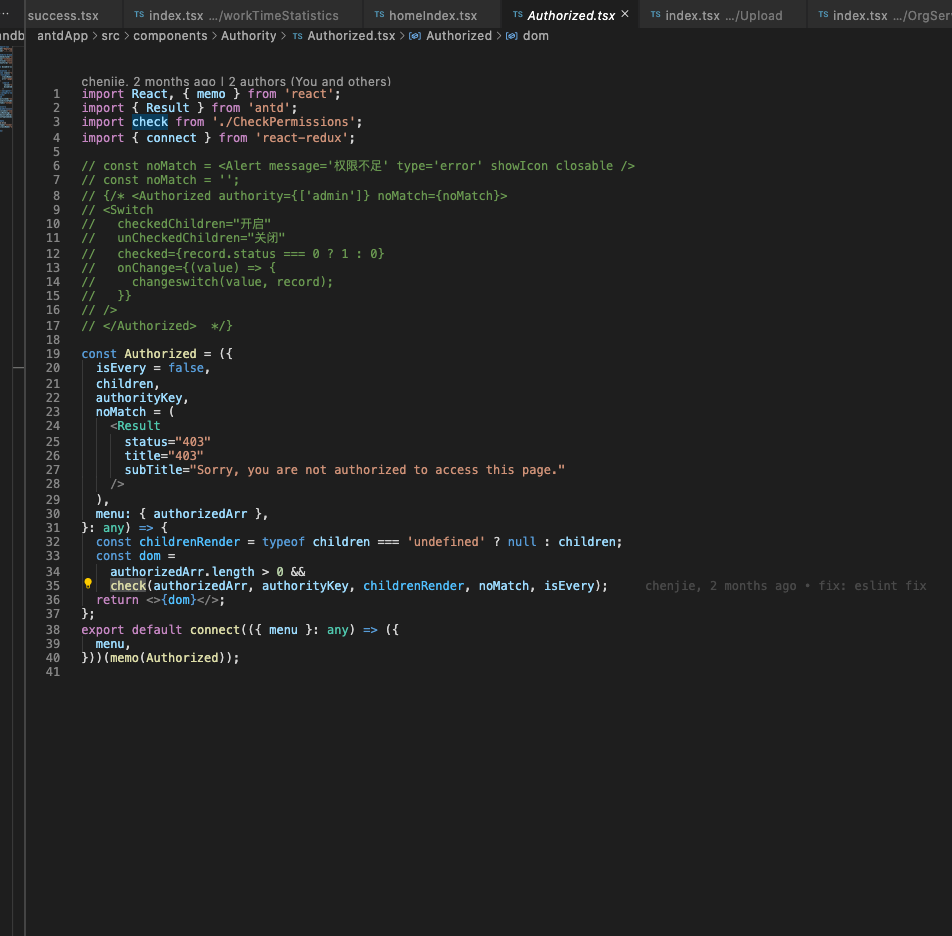952x936 pixels.
Task: Click 'memo' import on line 1
Action: [211, 94]
